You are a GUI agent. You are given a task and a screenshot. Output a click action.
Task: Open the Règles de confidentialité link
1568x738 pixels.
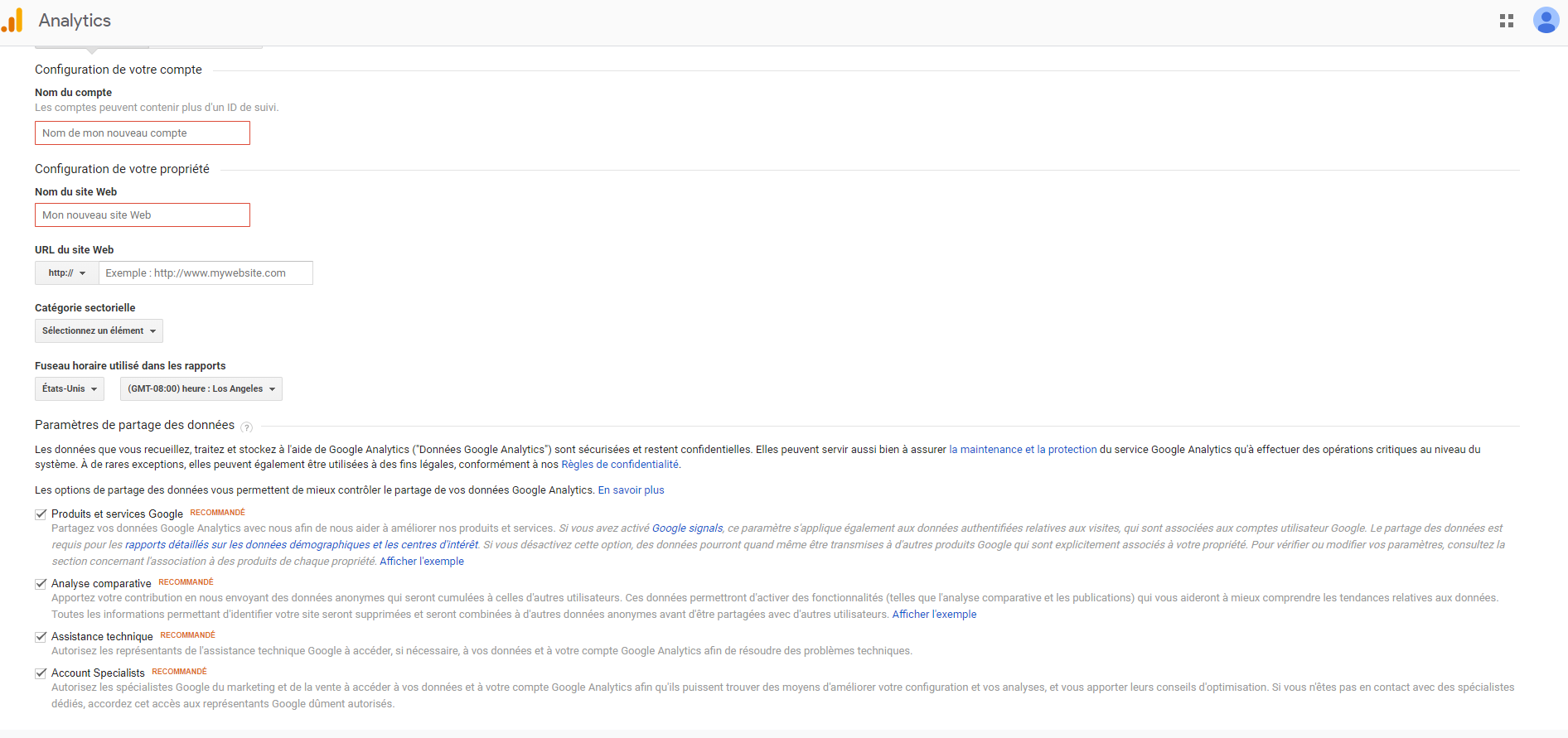[x=620, y=465]
